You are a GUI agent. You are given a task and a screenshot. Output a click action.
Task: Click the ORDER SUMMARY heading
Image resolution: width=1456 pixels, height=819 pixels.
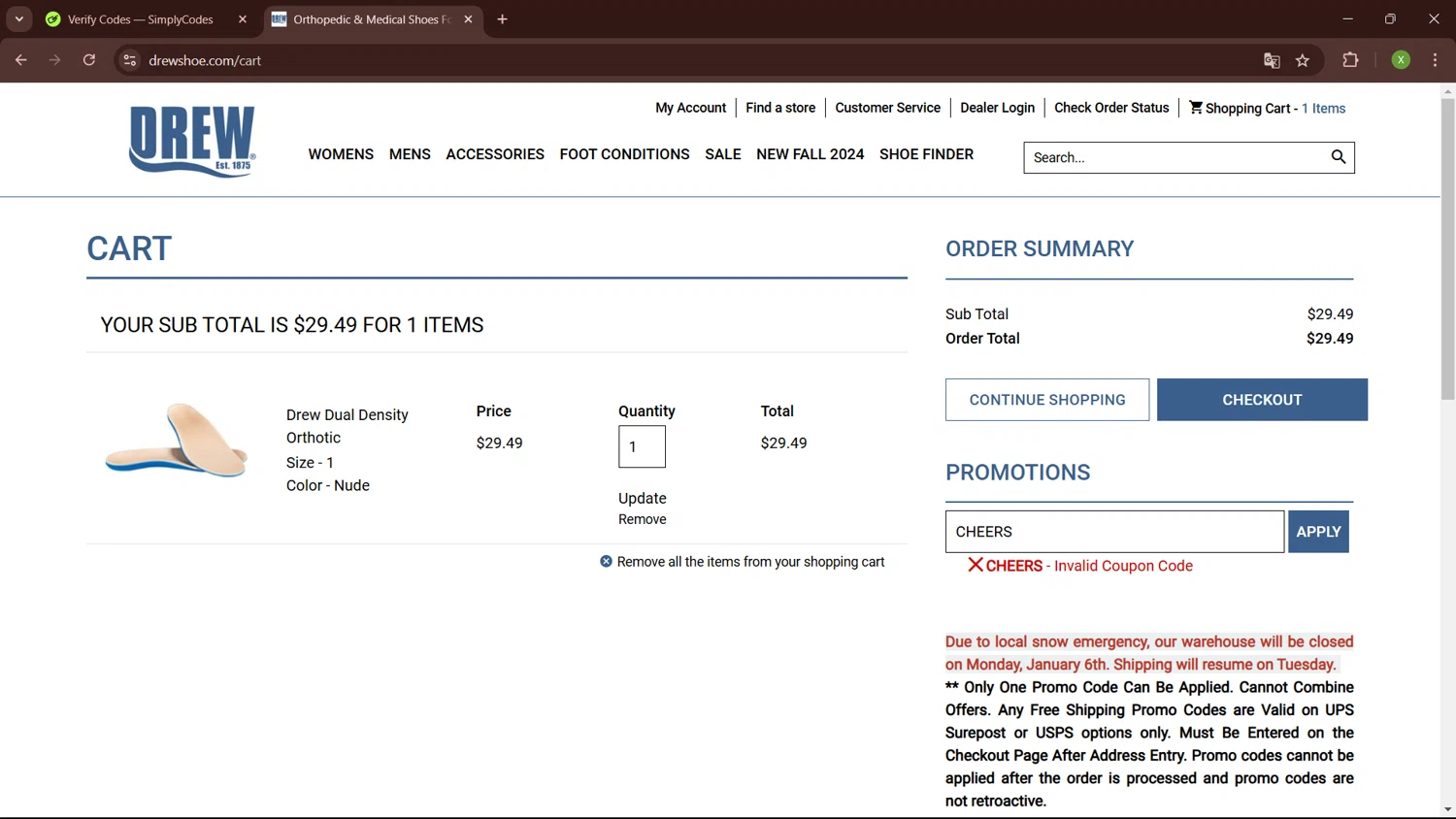[x=1040, y=248]
